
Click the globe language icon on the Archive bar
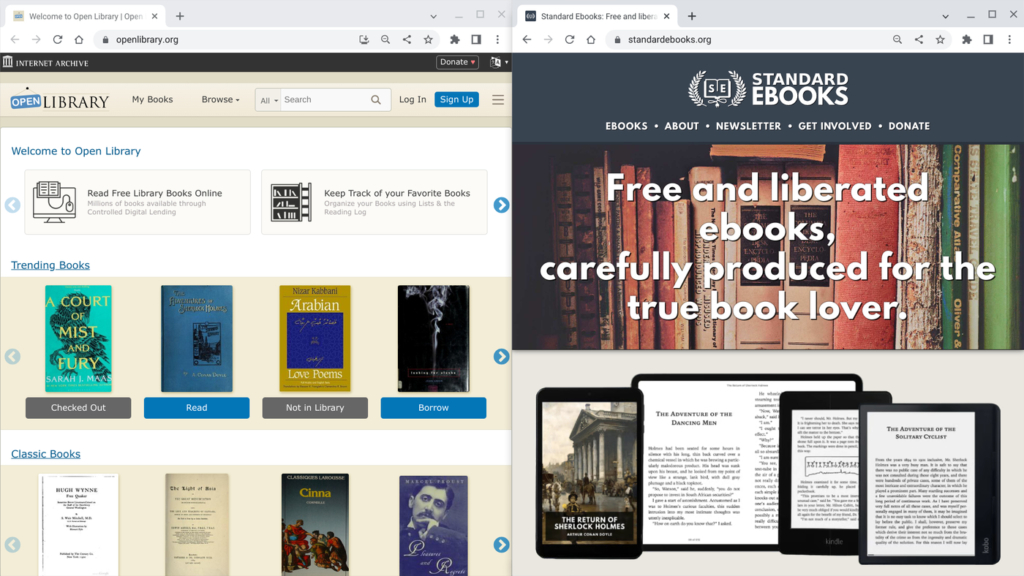click(494, 61)
